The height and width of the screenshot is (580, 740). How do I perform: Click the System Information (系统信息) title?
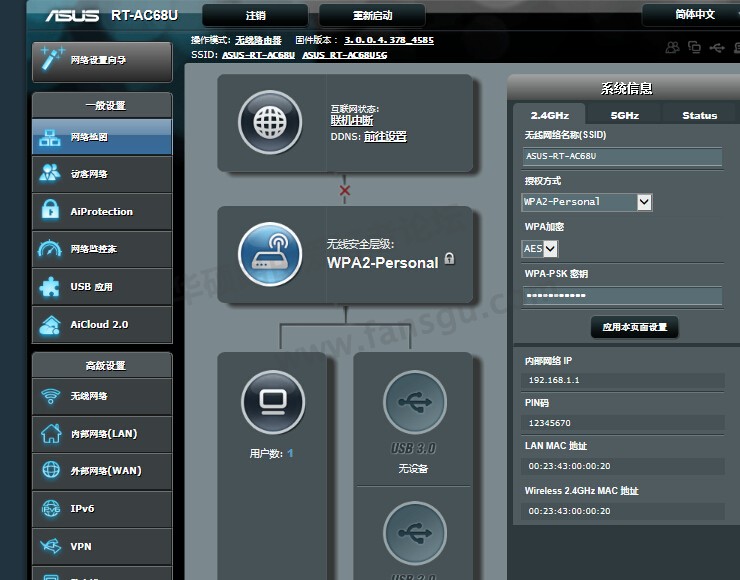pos(626,88)
